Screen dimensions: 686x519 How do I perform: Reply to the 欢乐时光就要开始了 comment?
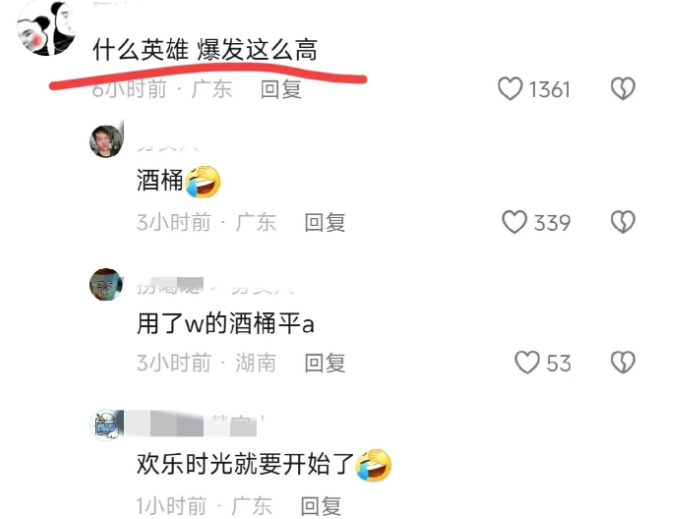coord(321,506)
